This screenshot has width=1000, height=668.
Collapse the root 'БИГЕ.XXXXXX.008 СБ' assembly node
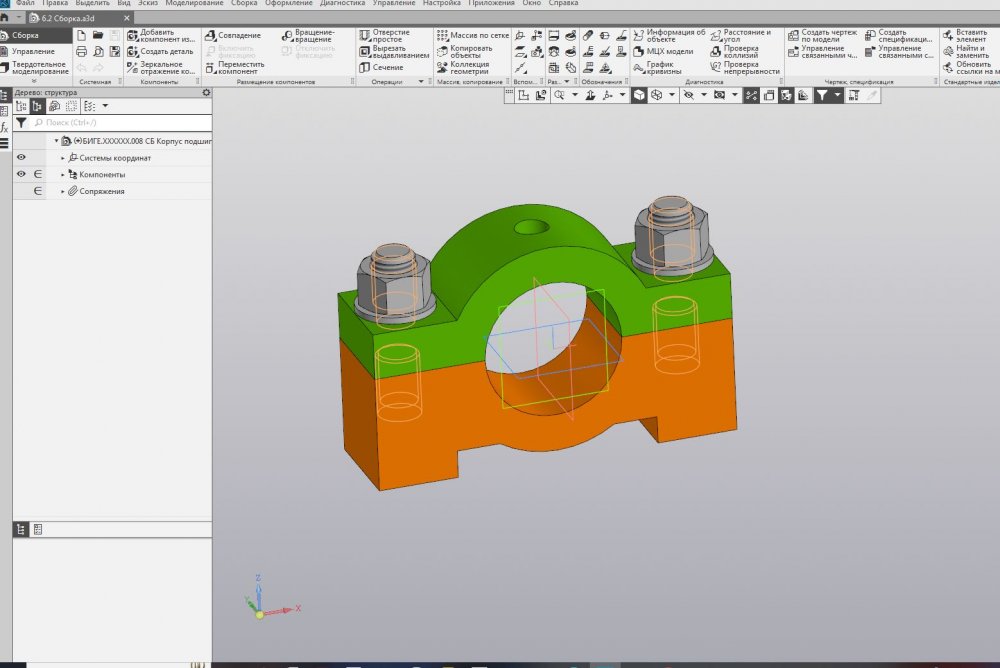pos(56,141)
